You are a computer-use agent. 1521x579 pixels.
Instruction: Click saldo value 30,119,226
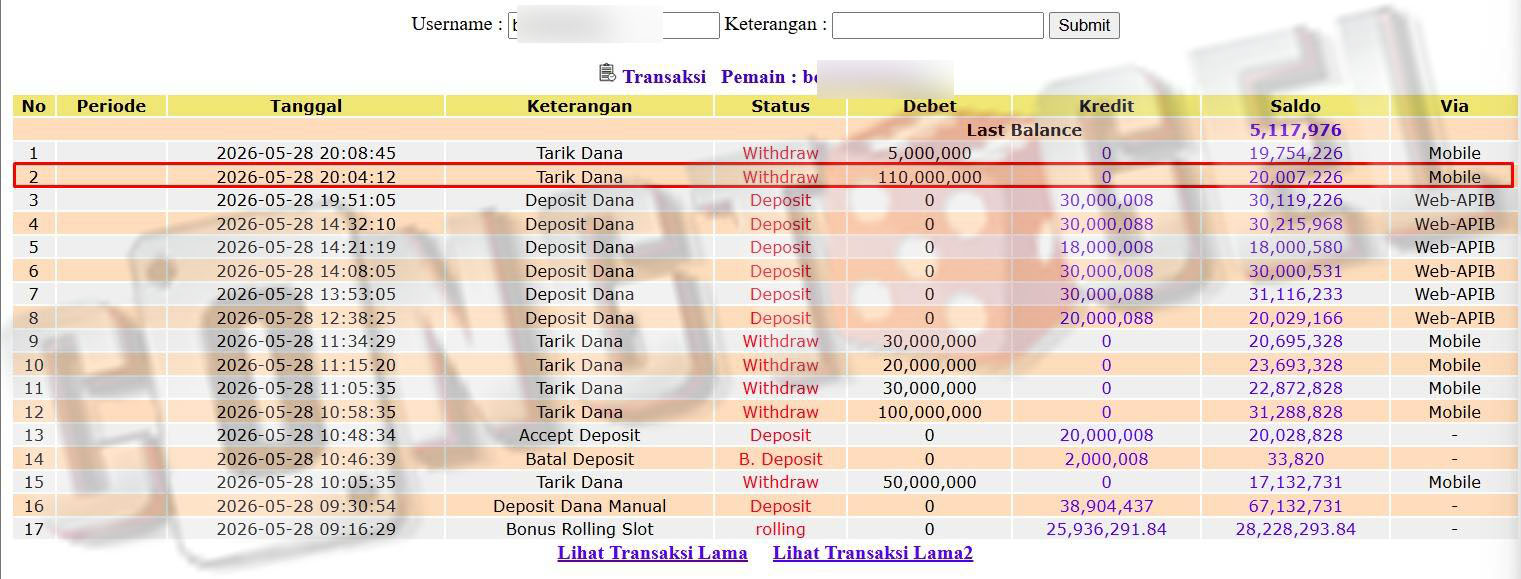pyautogui.click(x=1295, y=200)
